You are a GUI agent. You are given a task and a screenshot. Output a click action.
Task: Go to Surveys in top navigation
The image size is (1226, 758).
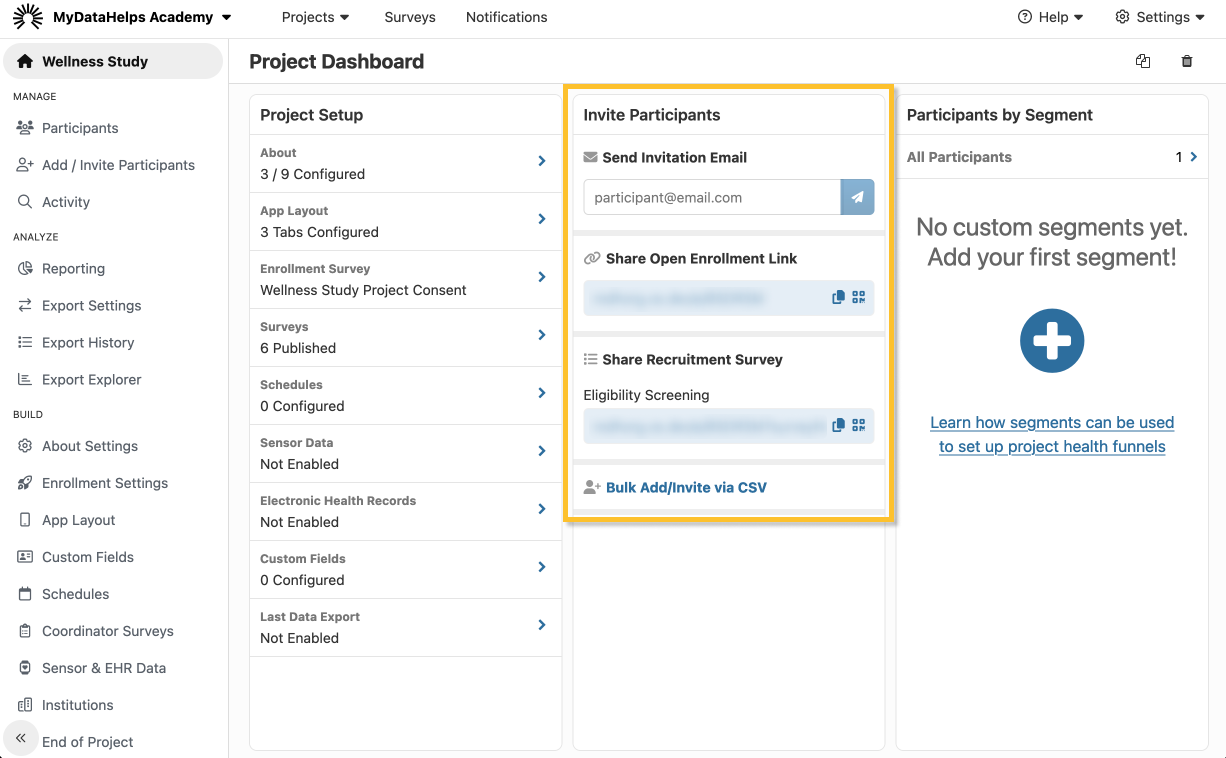tap(410, 17)
